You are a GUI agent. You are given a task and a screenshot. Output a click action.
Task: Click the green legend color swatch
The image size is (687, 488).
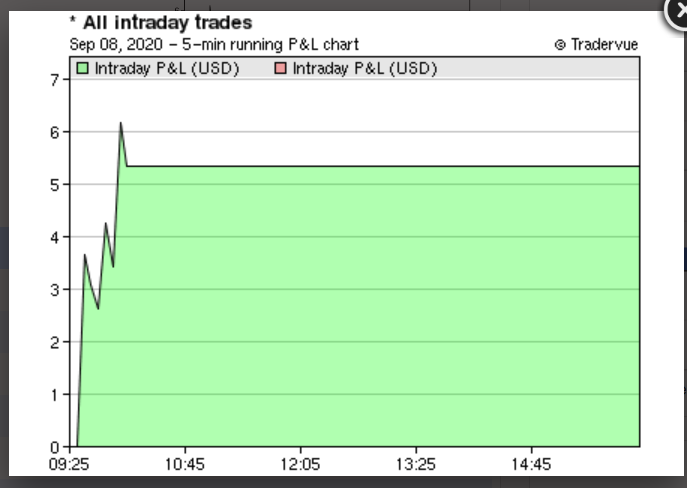point(83,68)
